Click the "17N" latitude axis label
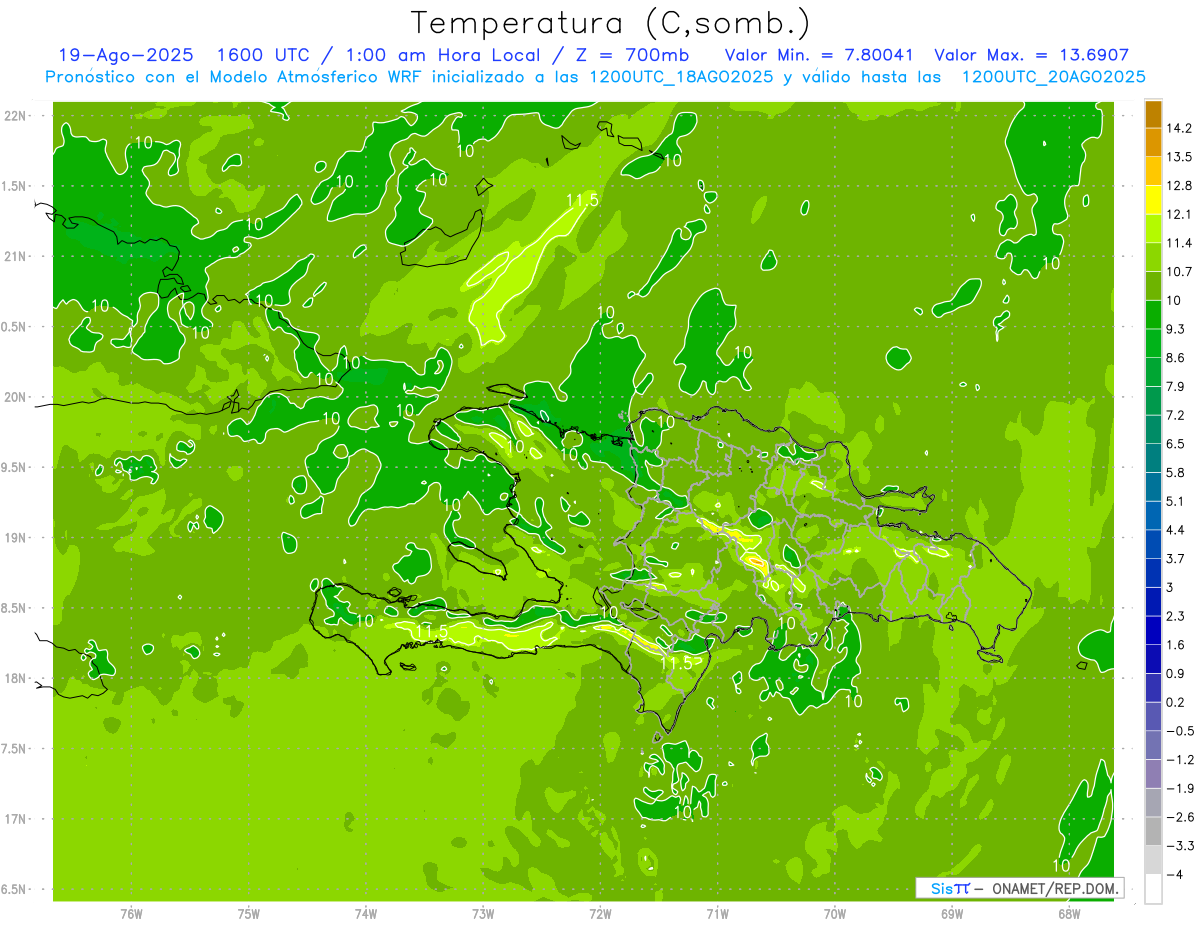The height and width of the screenshot is (927, 1200). coord(17,819)
